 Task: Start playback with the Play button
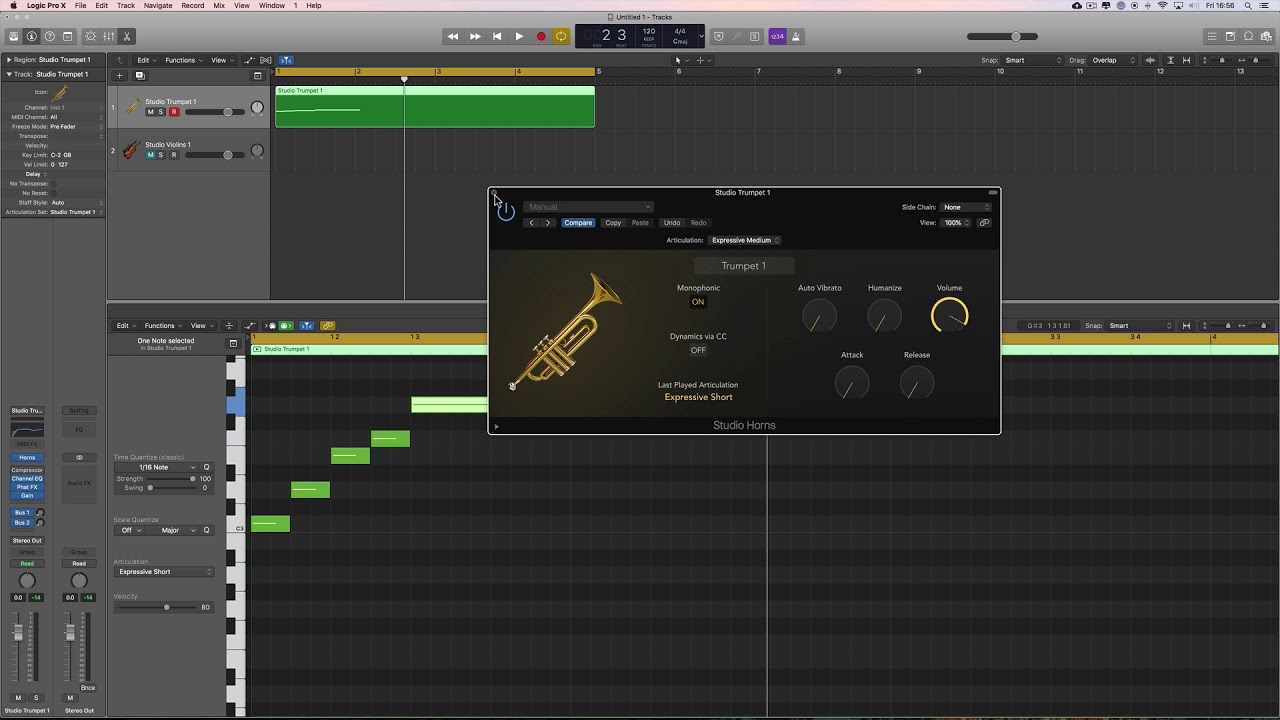point(519,37)
